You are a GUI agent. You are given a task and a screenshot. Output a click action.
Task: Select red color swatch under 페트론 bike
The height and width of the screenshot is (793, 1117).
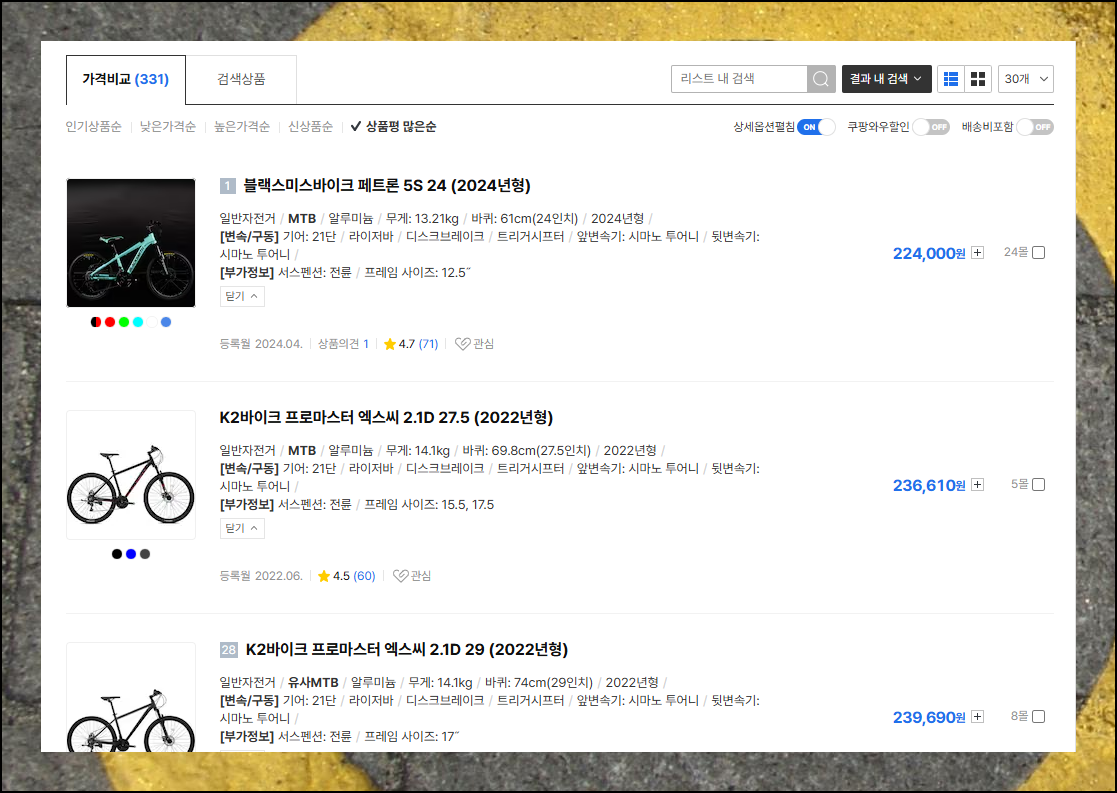(110, 322)
